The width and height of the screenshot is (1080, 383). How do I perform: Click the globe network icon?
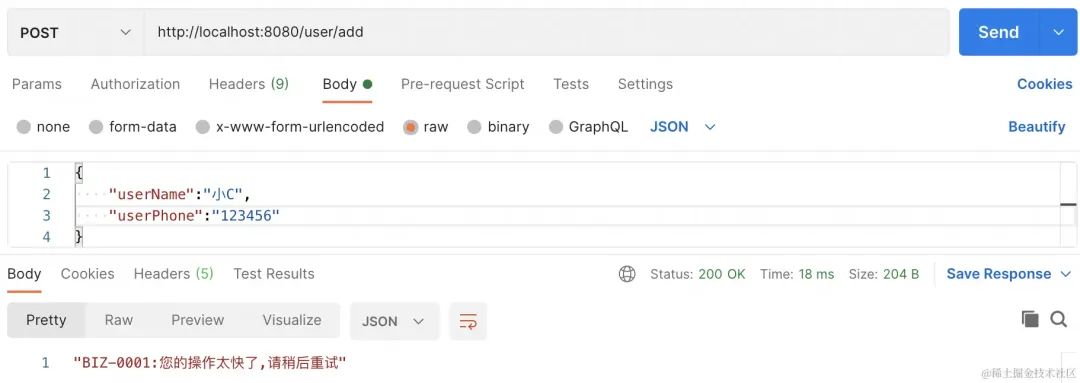[627, 274]
